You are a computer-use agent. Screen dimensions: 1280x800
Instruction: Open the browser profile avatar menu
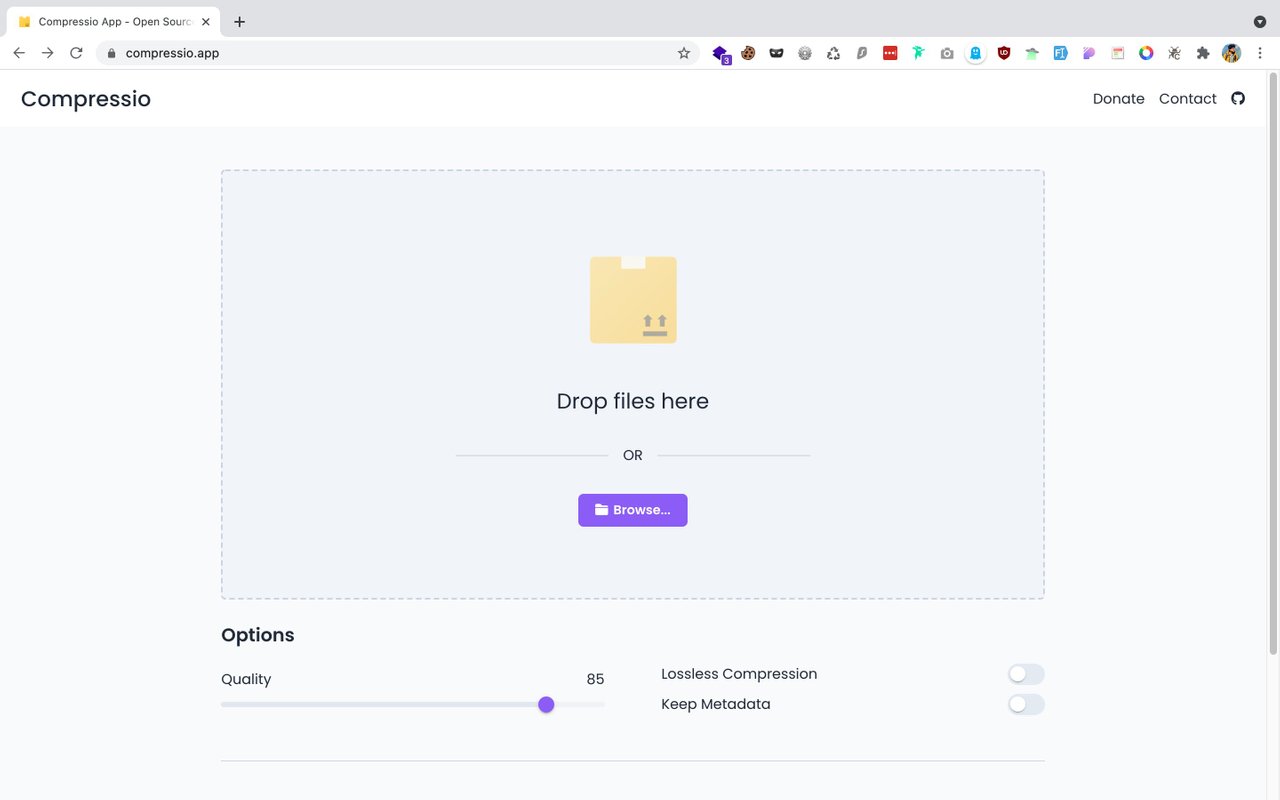tap(1231, 53)
